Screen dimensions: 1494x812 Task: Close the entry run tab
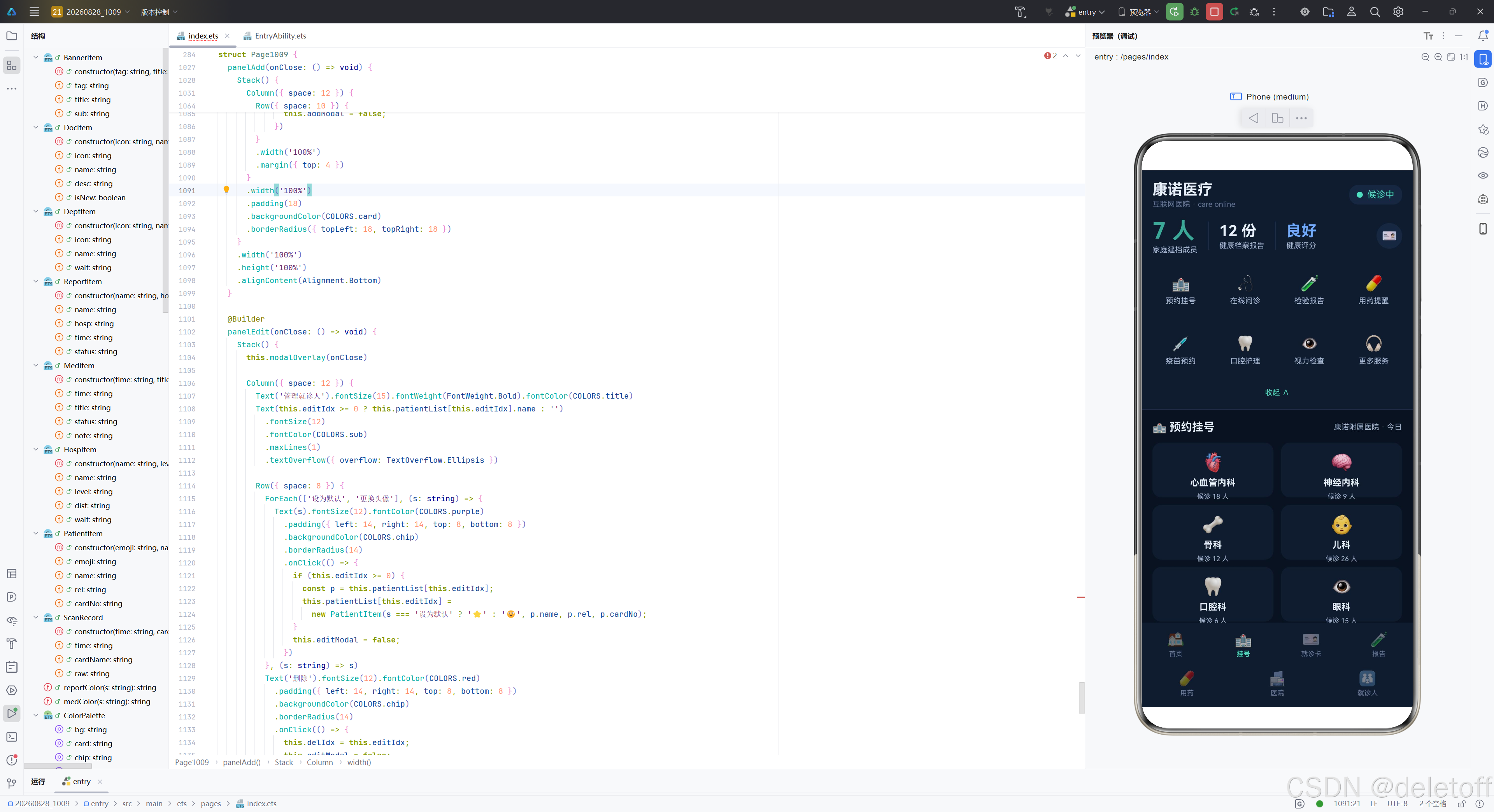pyautogui.click(x=100, y=781)
